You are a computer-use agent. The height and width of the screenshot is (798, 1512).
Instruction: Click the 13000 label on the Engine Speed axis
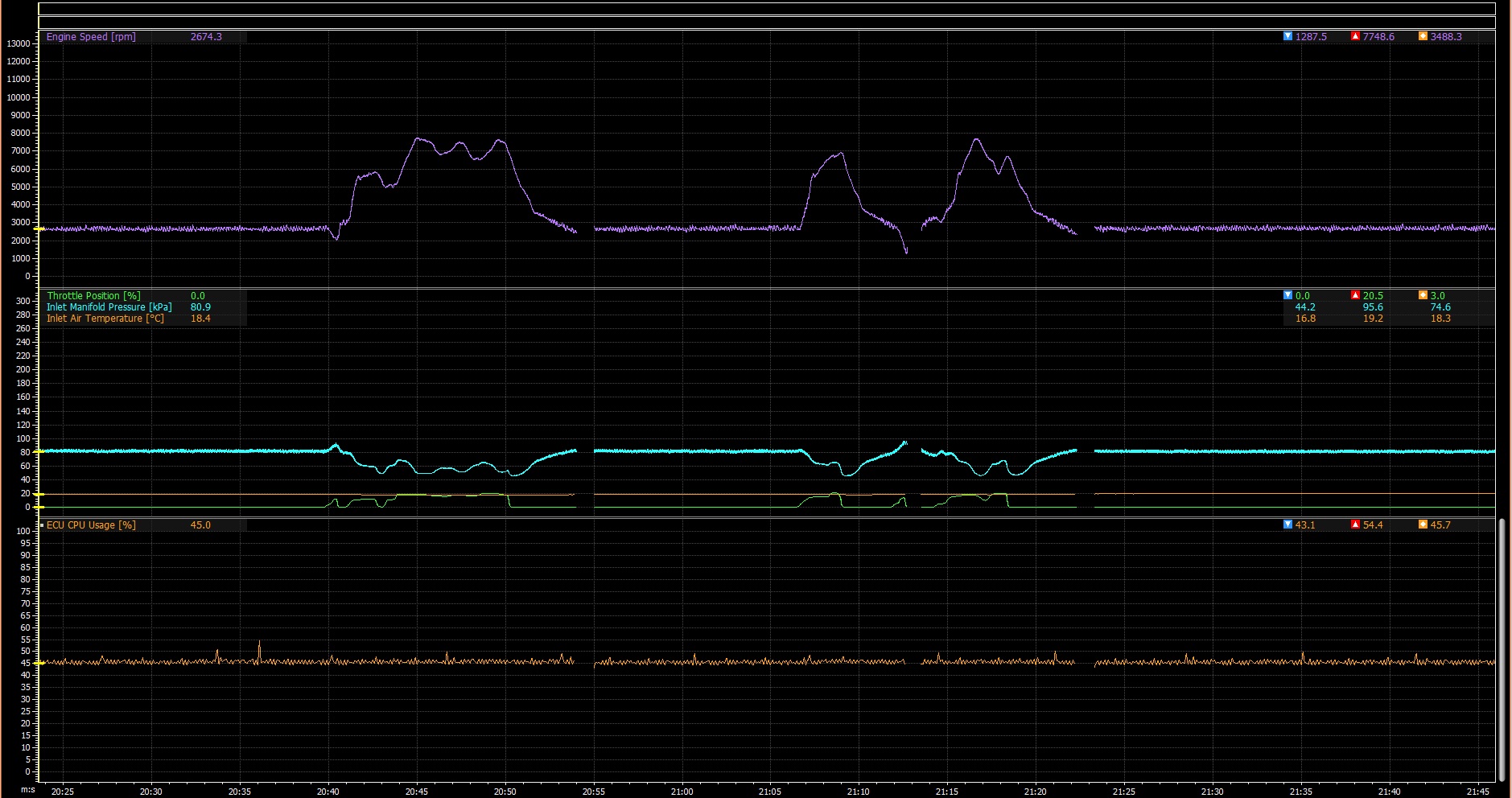[19, 43]
